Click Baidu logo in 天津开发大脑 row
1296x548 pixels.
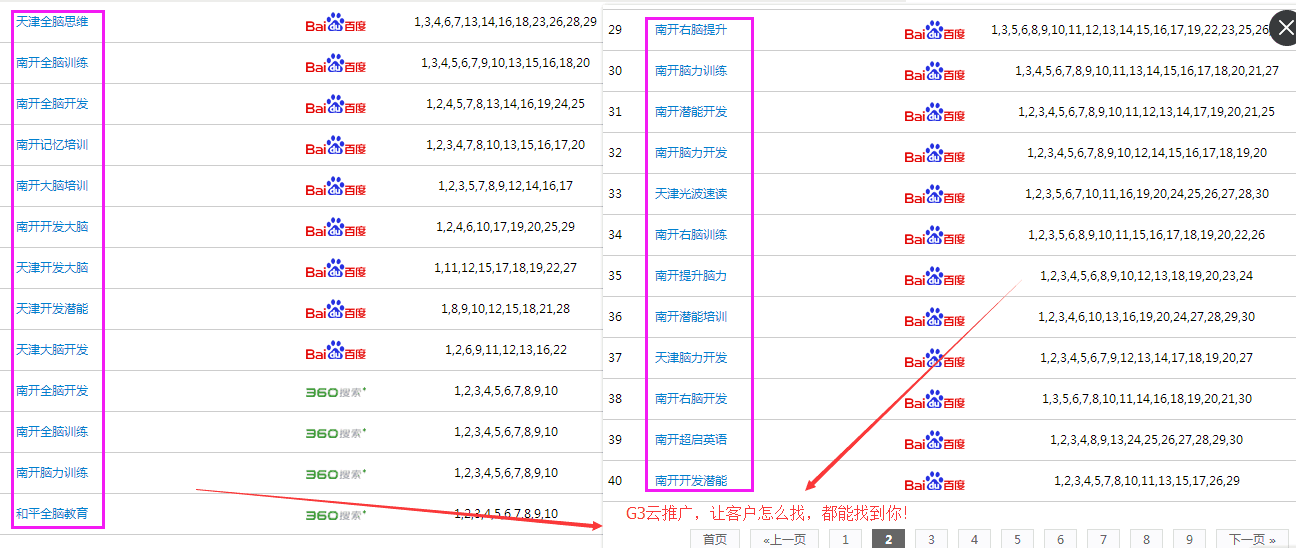click(336, 269)
